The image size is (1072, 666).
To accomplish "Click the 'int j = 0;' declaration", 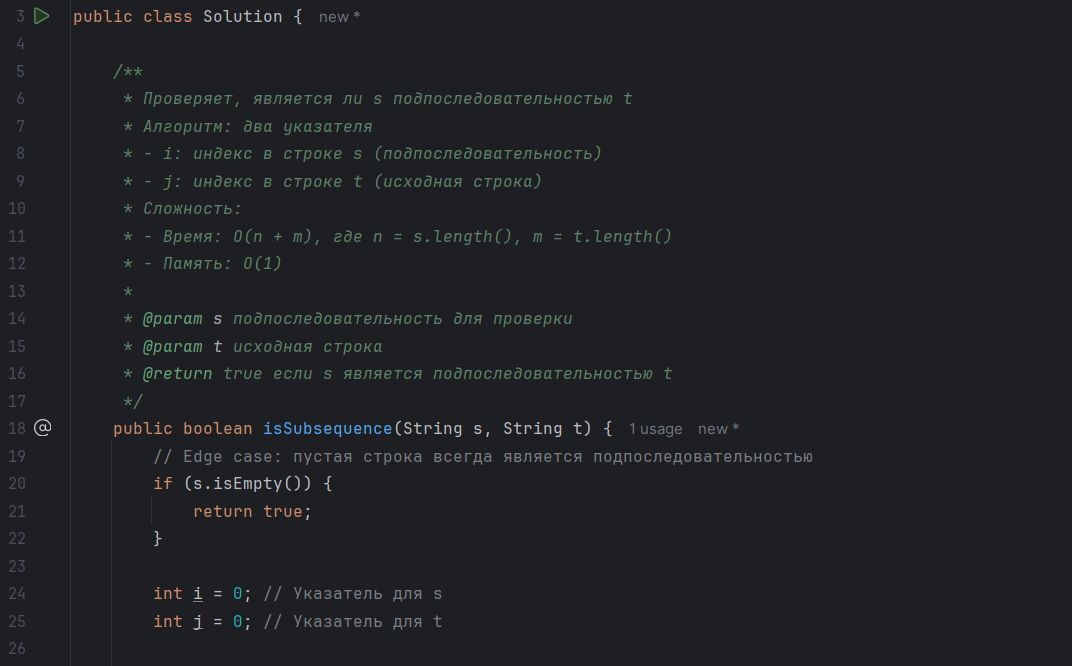I will (202, 622).
